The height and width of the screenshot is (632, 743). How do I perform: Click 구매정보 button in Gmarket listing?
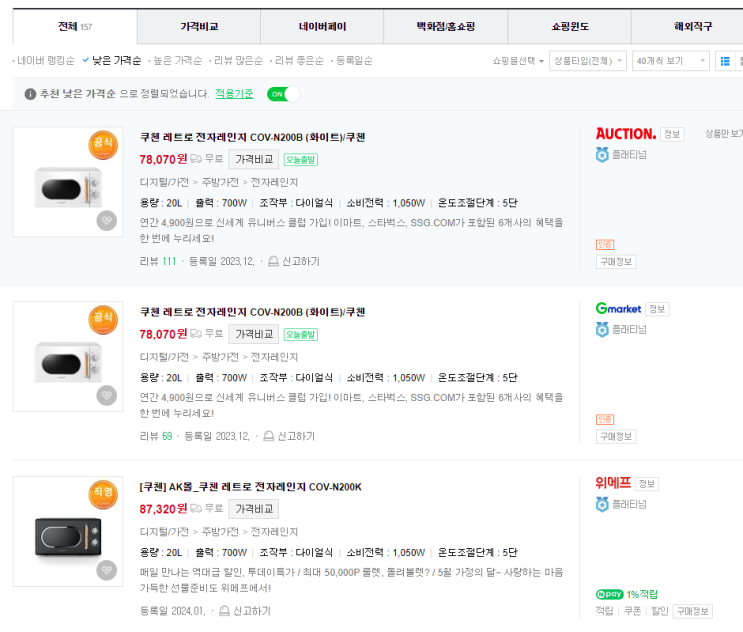(616, 437)
